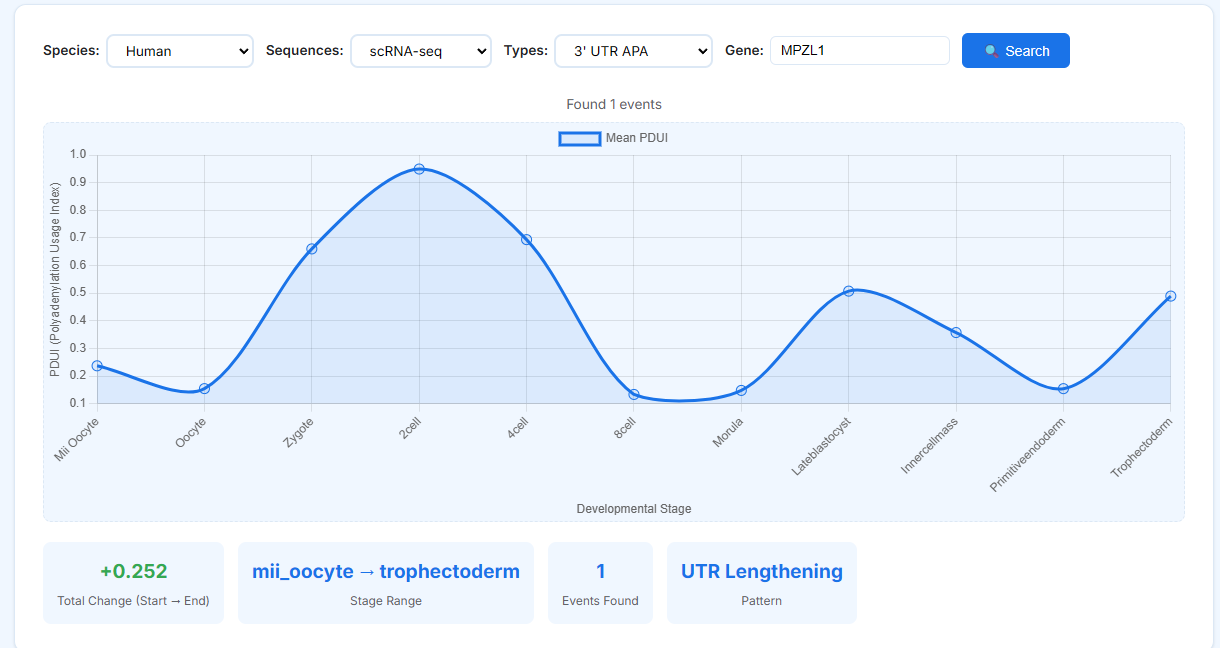The height and width of the screenshot is (648, 1220).
Task: Click the Lateblastocyst x-axis label
Action: [821, 446]
